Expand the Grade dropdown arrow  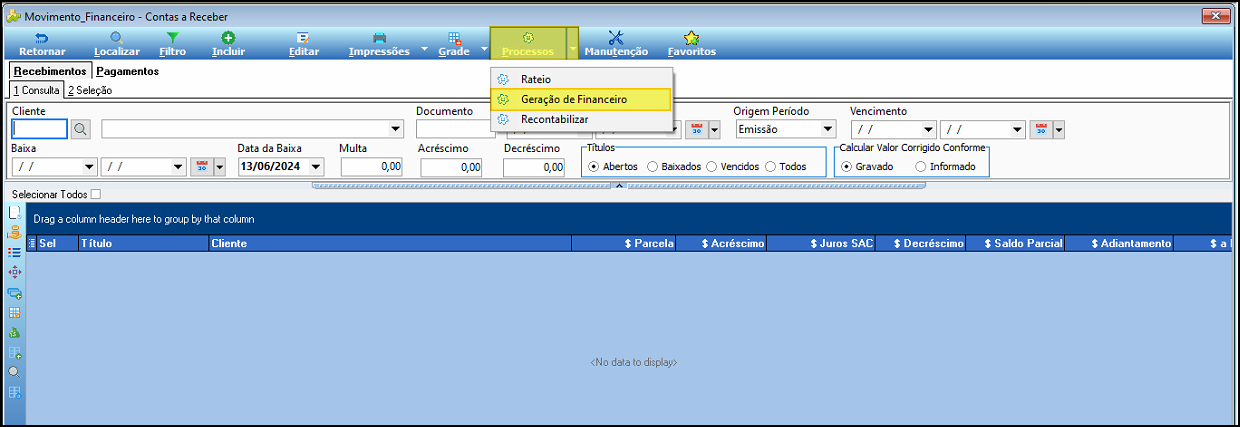(x=483, y=48)
